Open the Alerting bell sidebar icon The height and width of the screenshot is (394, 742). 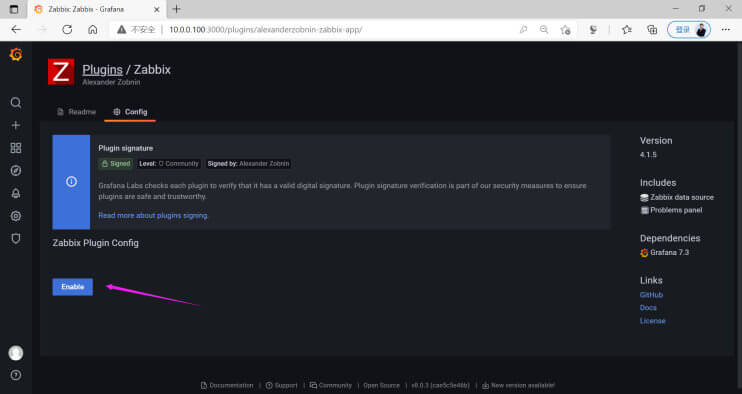[x=16, y=193]
